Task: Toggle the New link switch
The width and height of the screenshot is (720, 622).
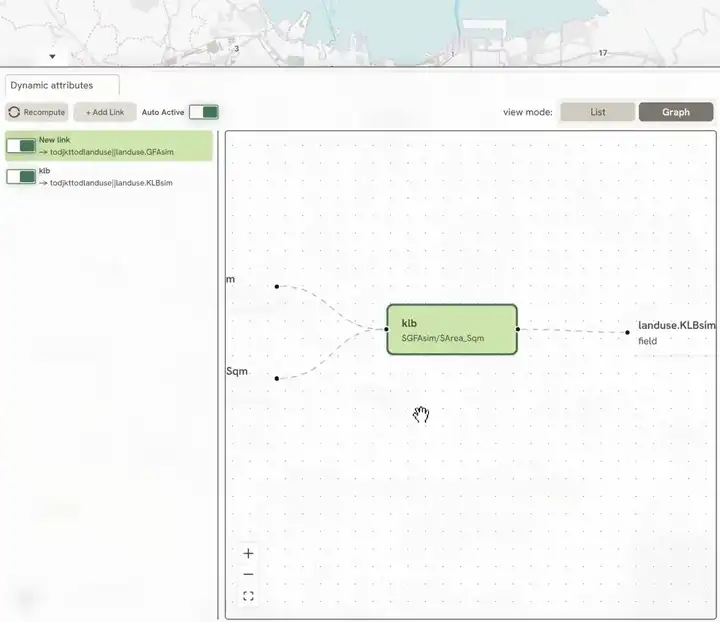Action: (21, 146)
